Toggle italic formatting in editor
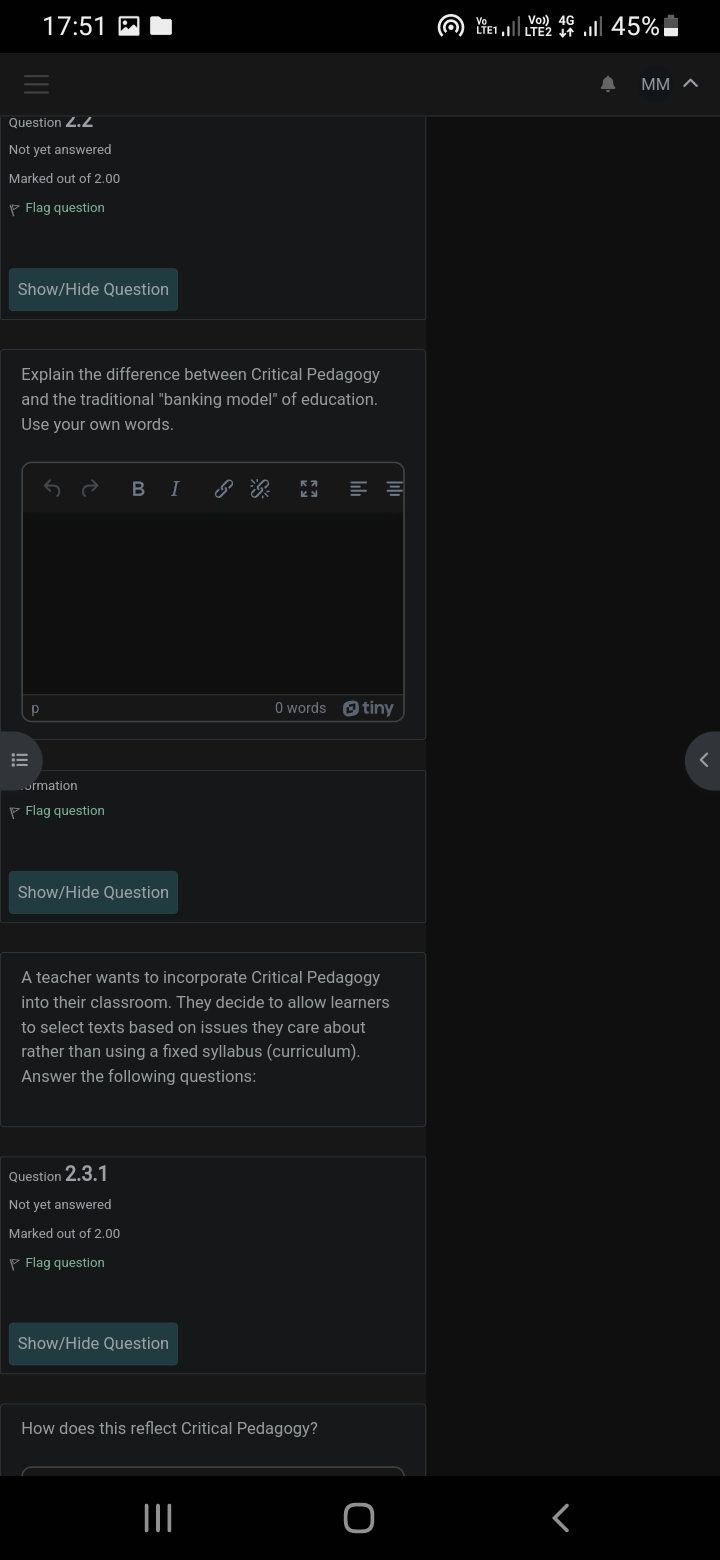Screen dimensions: 720x1560 click(x=175, y=488)
